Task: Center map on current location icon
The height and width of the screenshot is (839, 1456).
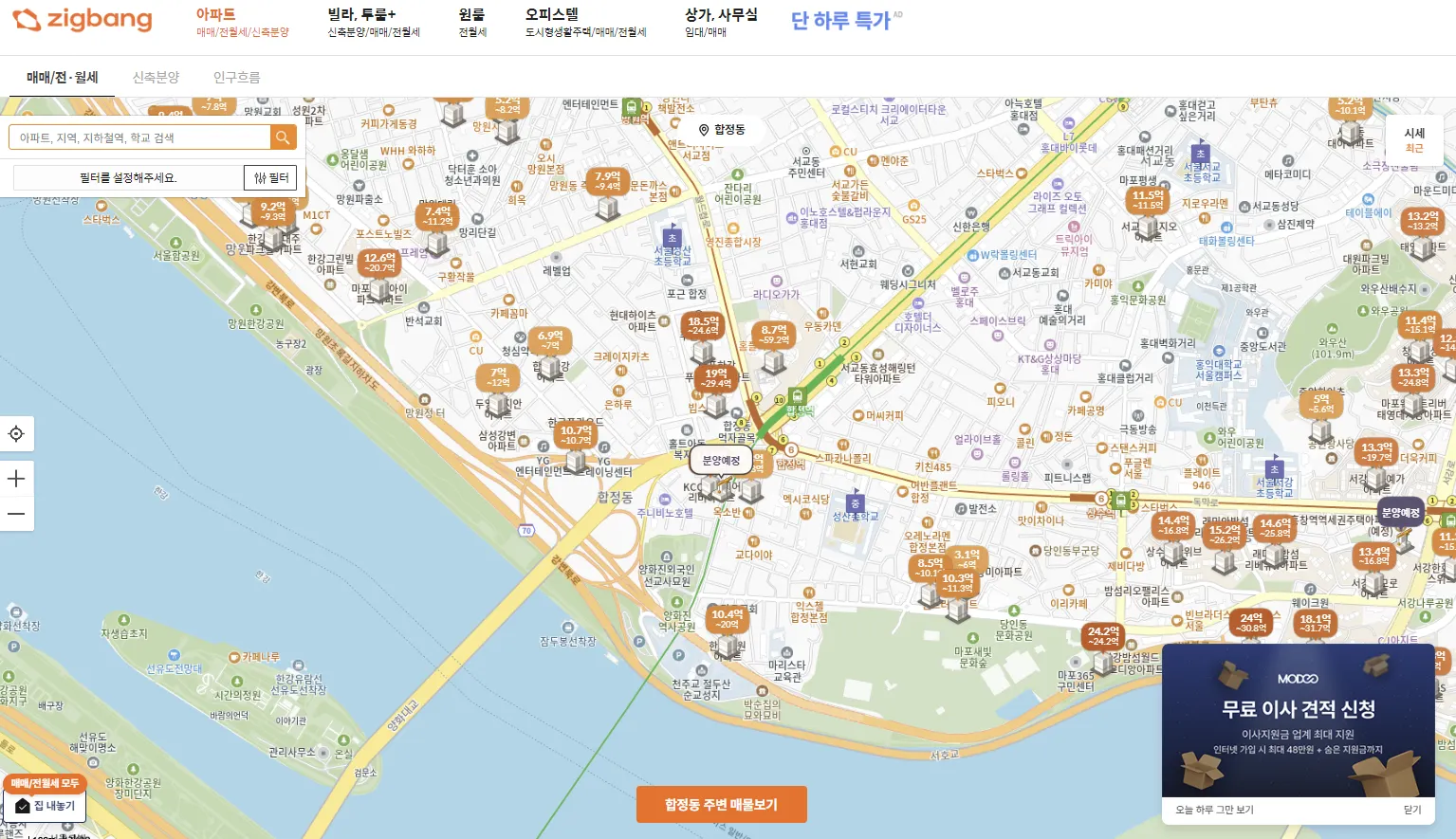Action: [x=16, y=434]
